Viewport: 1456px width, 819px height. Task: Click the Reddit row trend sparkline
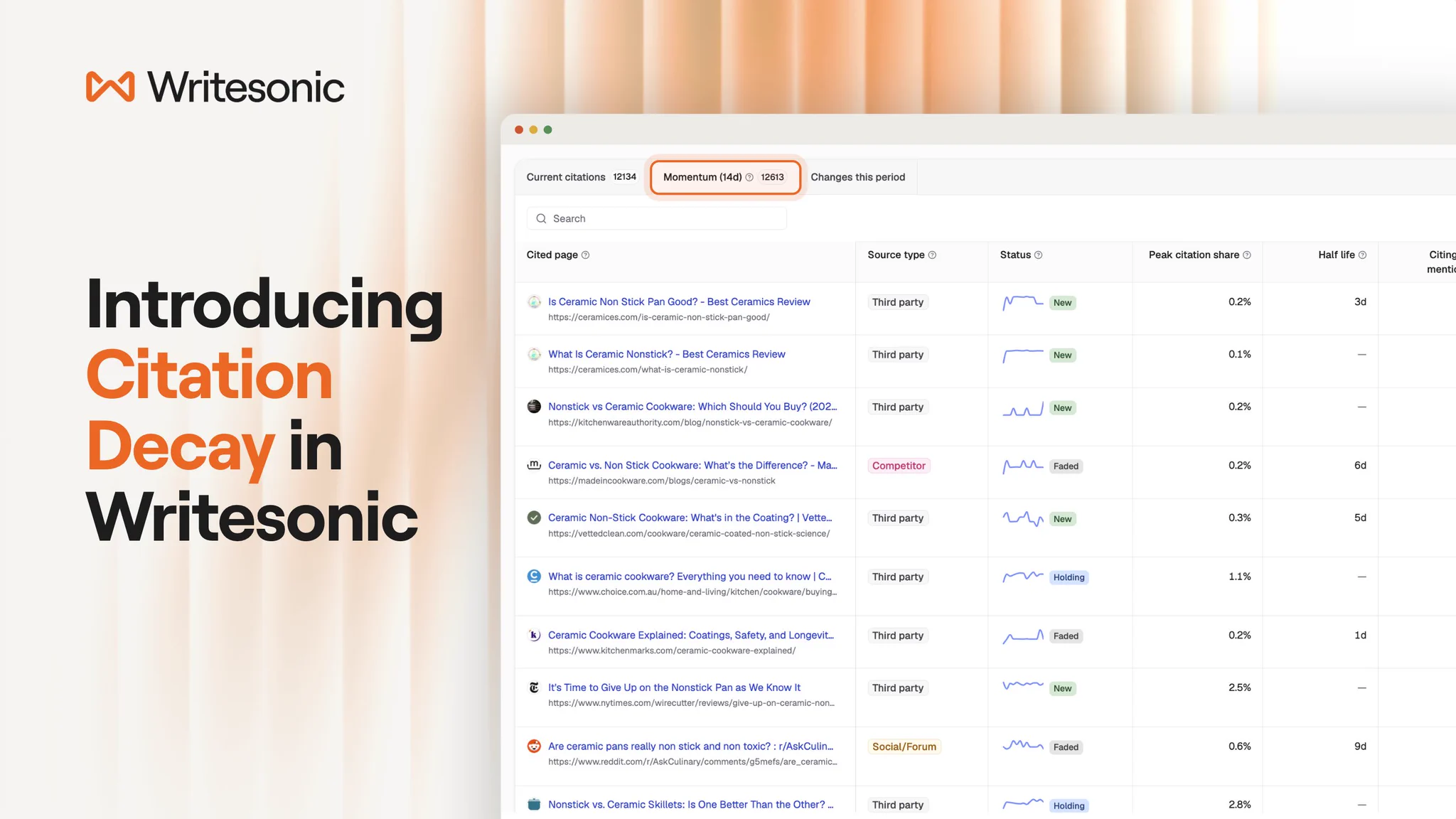1022,746
